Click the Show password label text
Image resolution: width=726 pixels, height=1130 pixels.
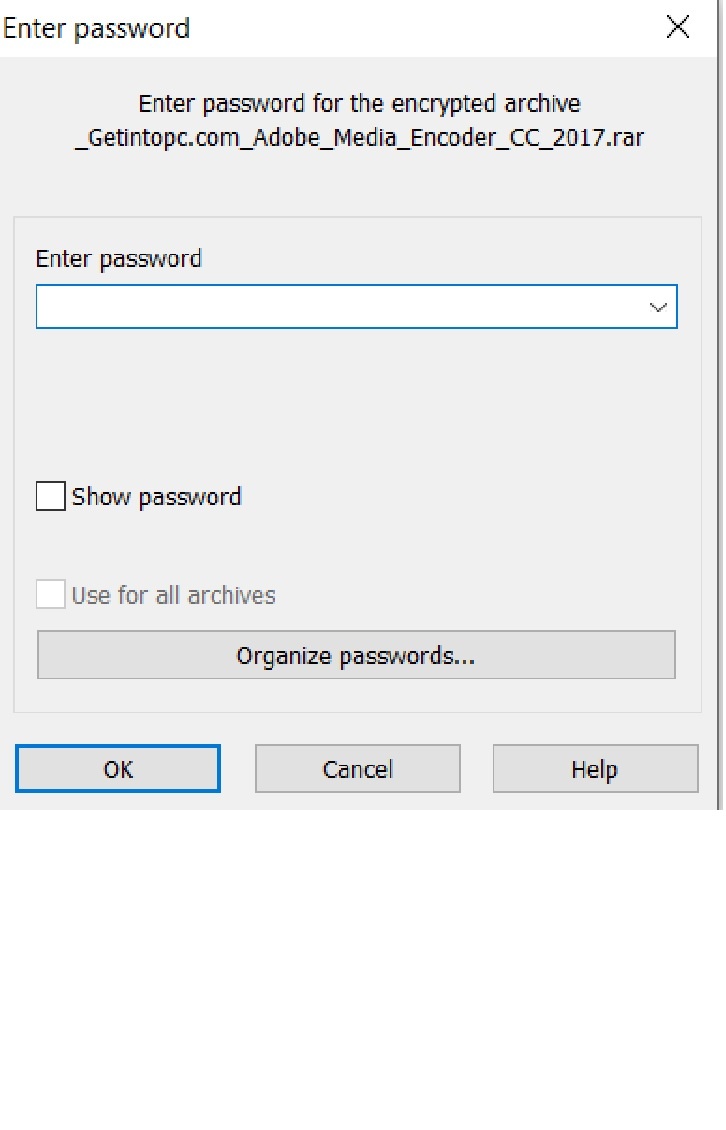click(x=156, y=497)
